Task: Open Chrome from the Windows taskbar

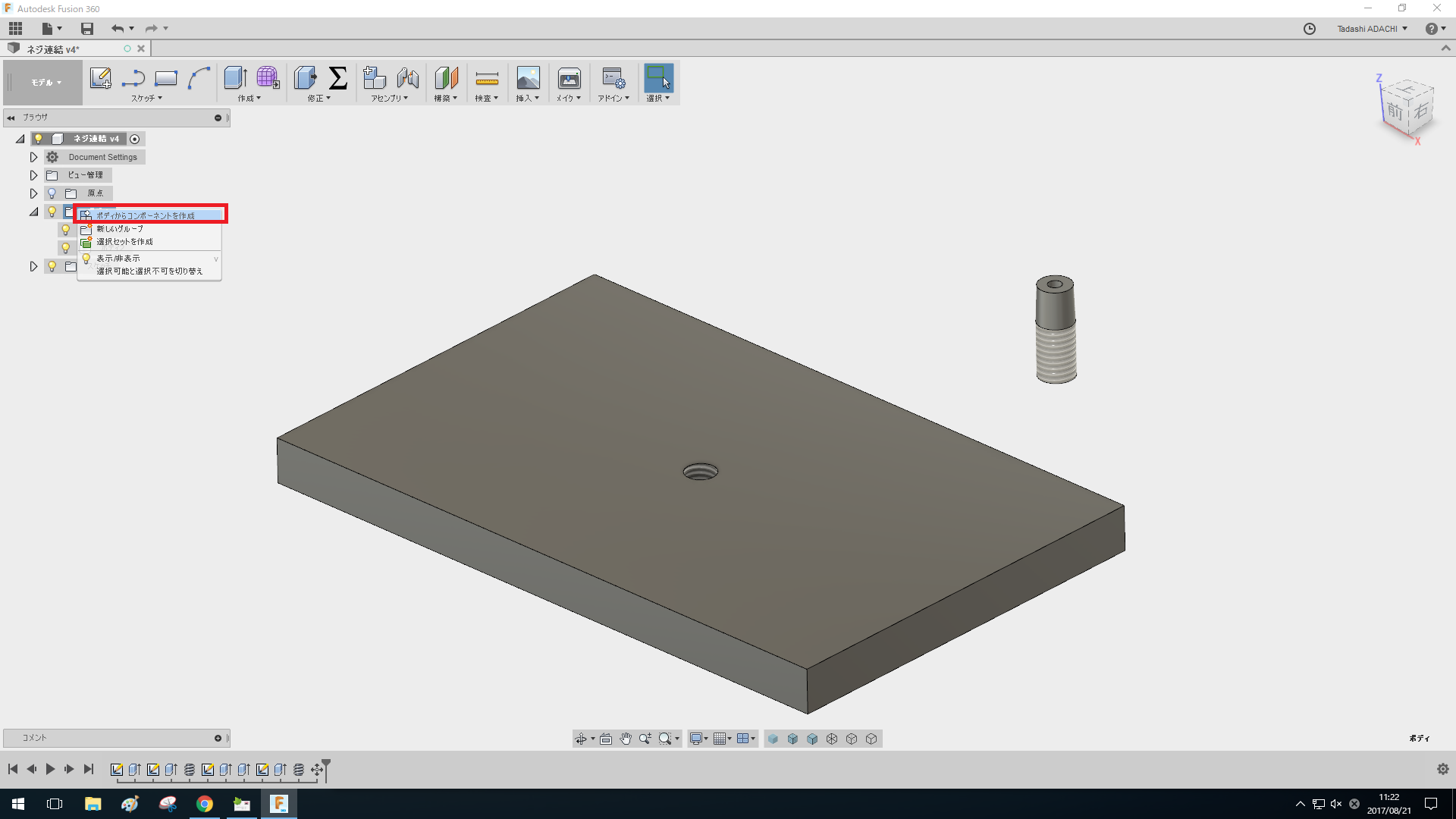Action: pyautogui.click(x=205, y=804)
